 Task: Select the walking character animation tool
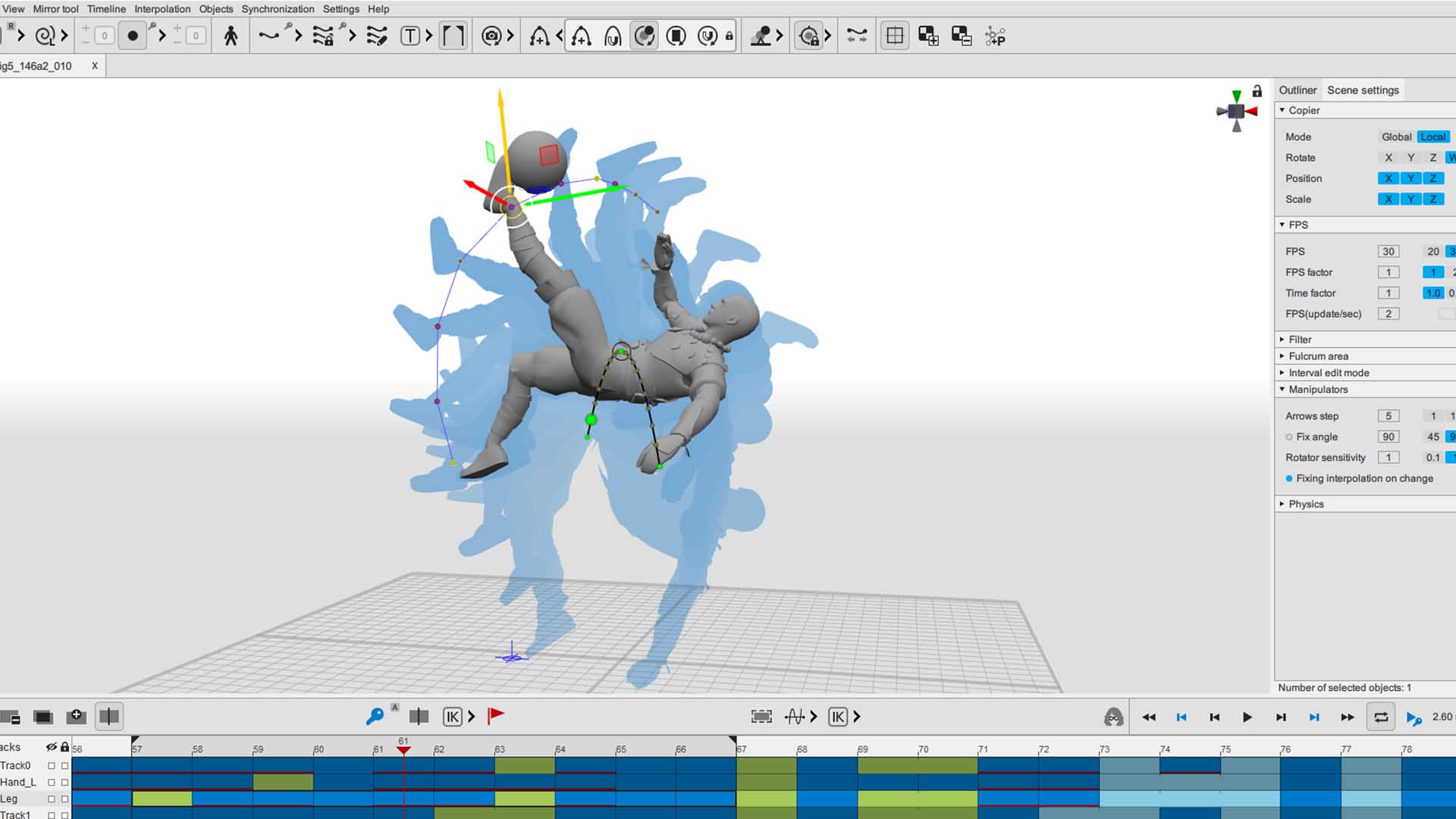(231, 35)
